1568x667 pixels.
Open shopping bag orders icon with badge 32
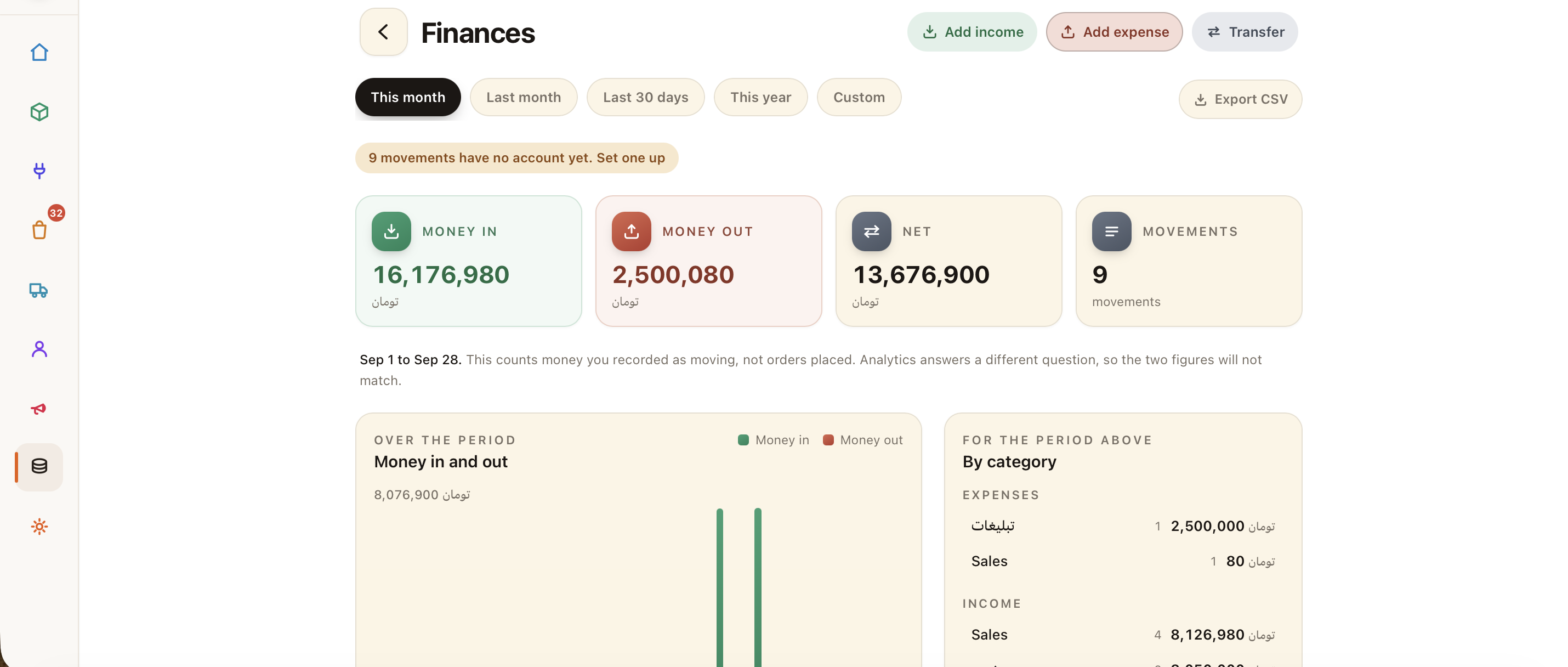(39, 230)
